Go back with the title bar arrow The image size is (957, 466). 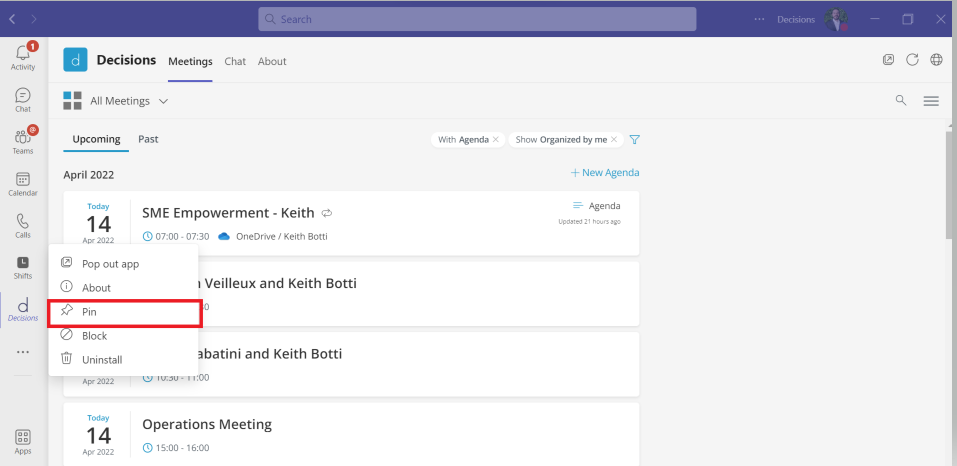(12, 19)
